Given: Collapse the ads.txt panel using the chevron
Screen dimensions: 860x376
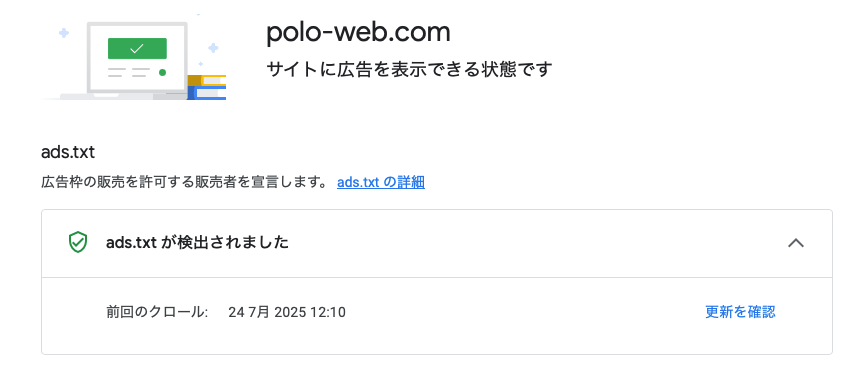Looking at the screenshot, I should click(x=795, y=242).
